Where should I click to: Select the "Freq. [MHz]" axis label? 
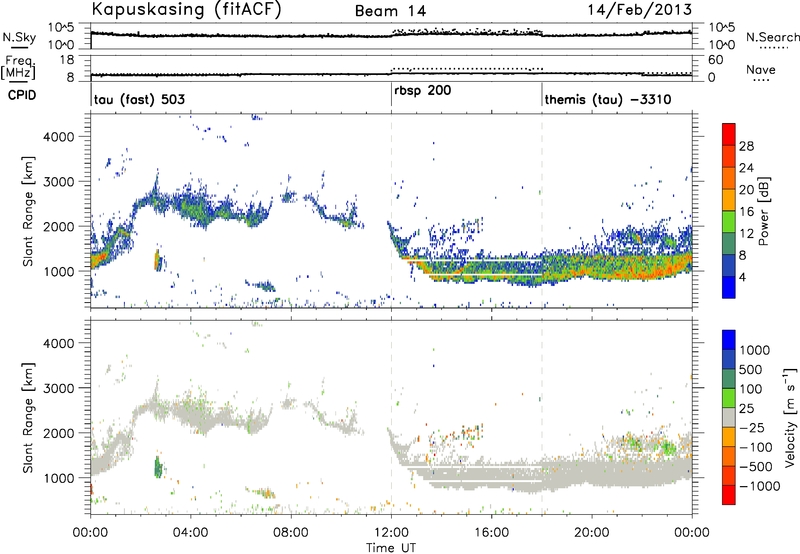click(x=18, y=67)
